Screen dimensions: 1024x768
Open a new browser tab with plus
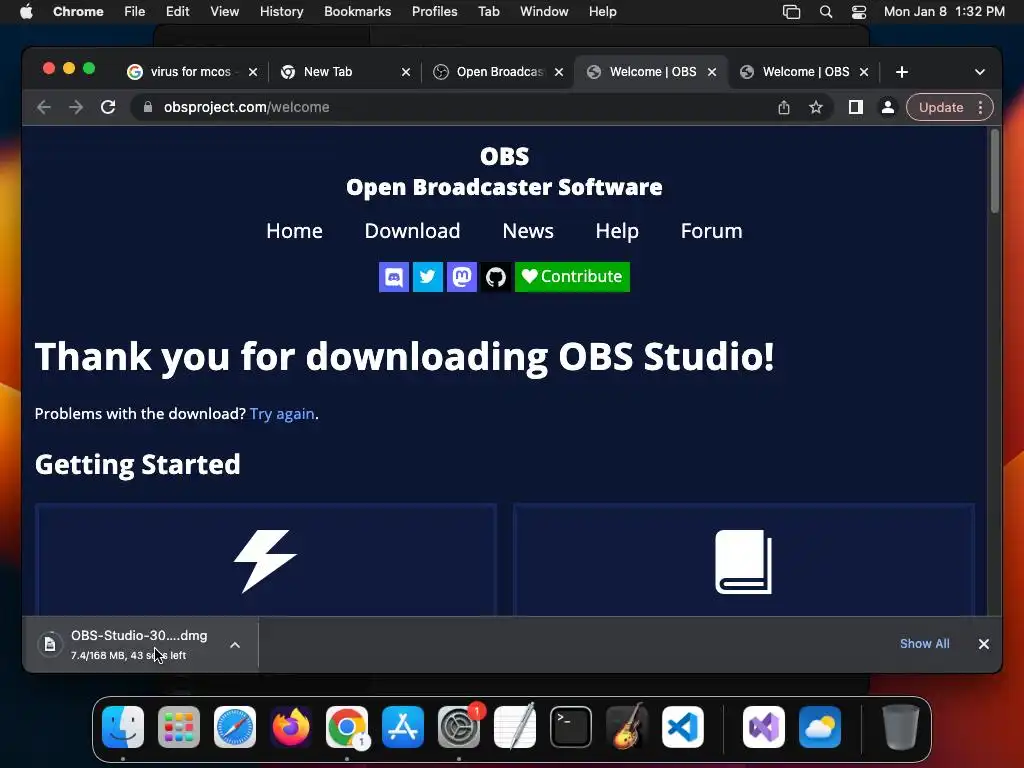(902, 72)
